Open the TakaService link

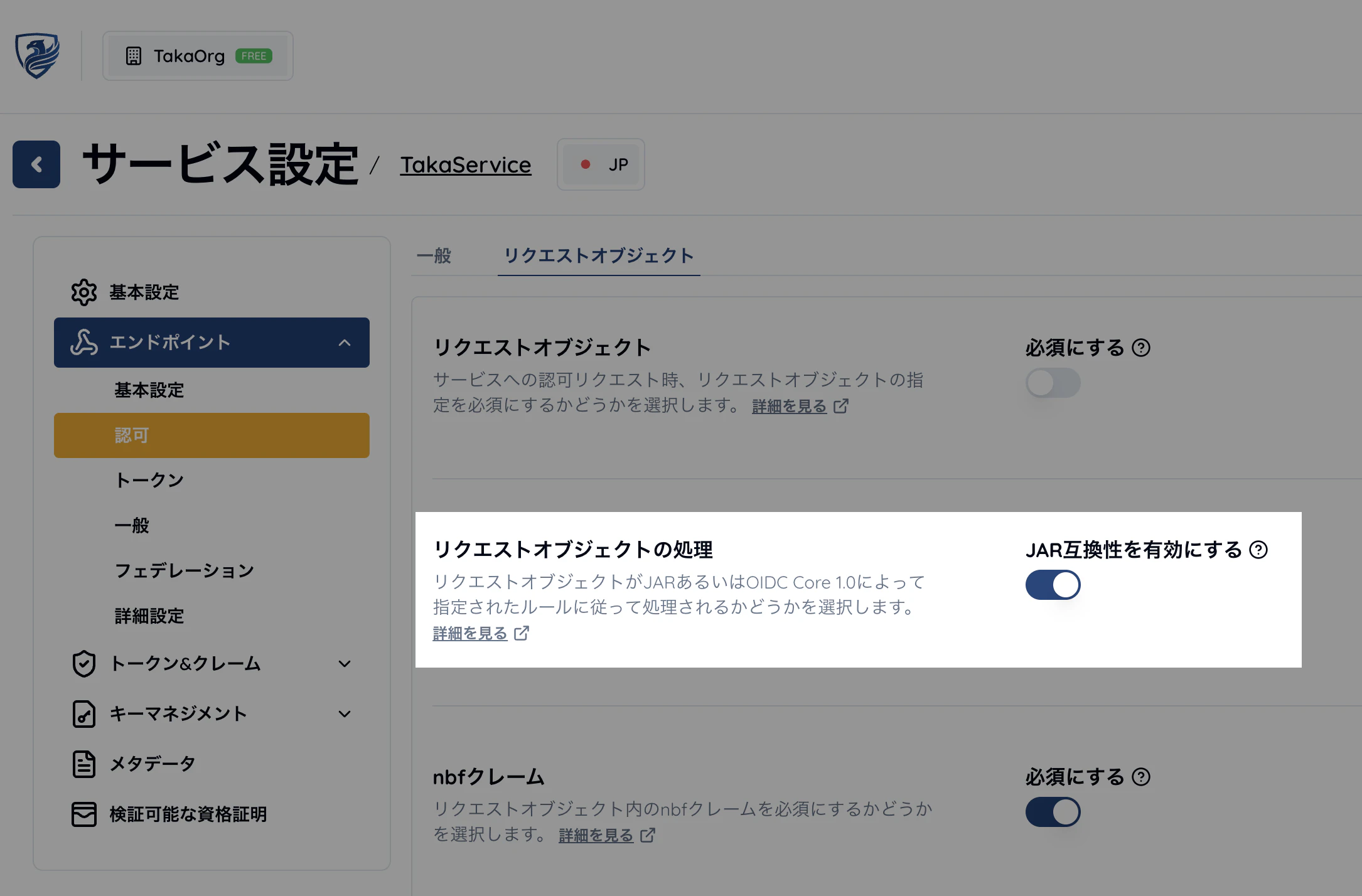465,164
